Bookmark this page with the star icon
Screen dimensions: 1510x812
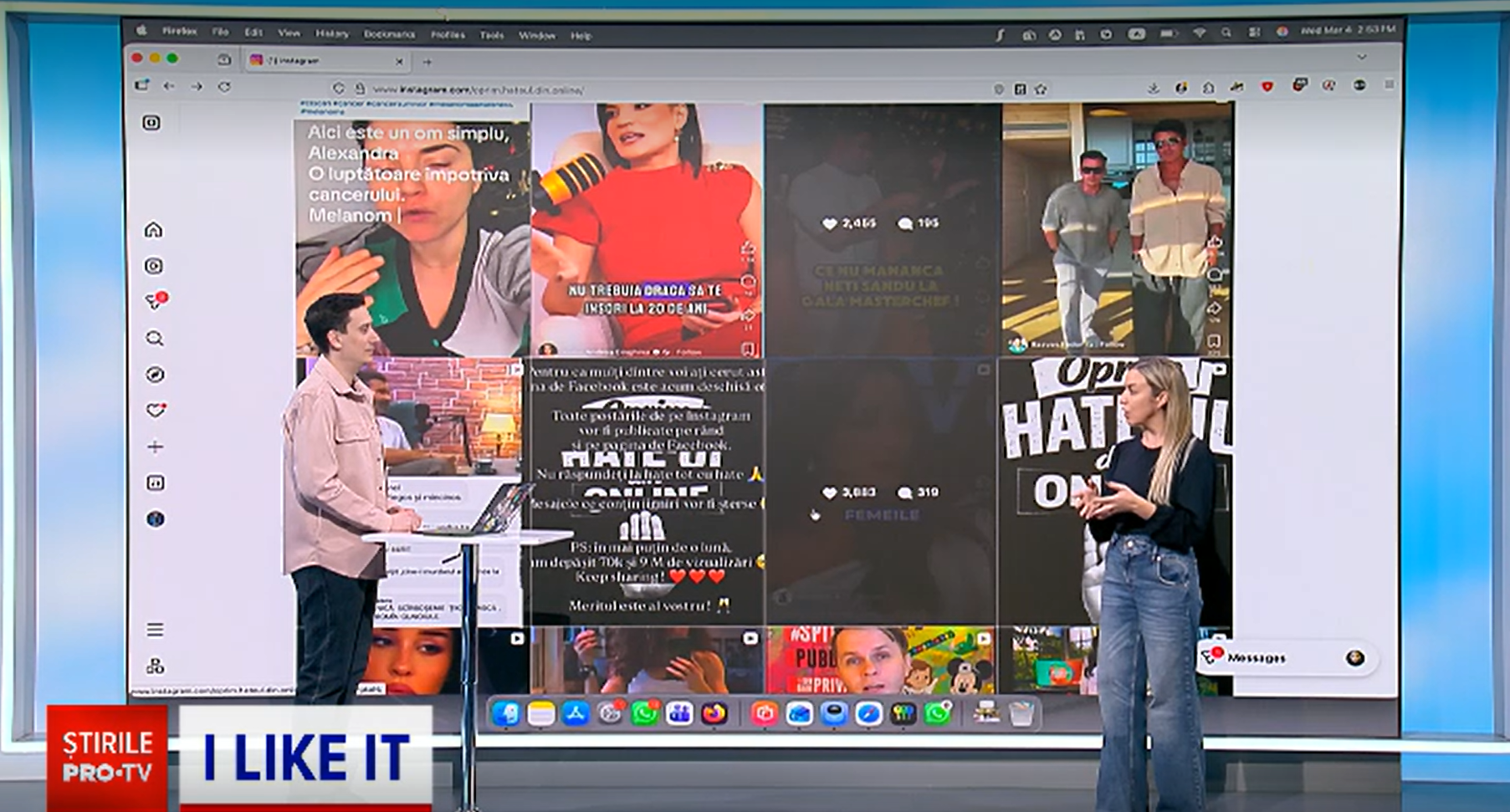click(x=1041, y=89)
